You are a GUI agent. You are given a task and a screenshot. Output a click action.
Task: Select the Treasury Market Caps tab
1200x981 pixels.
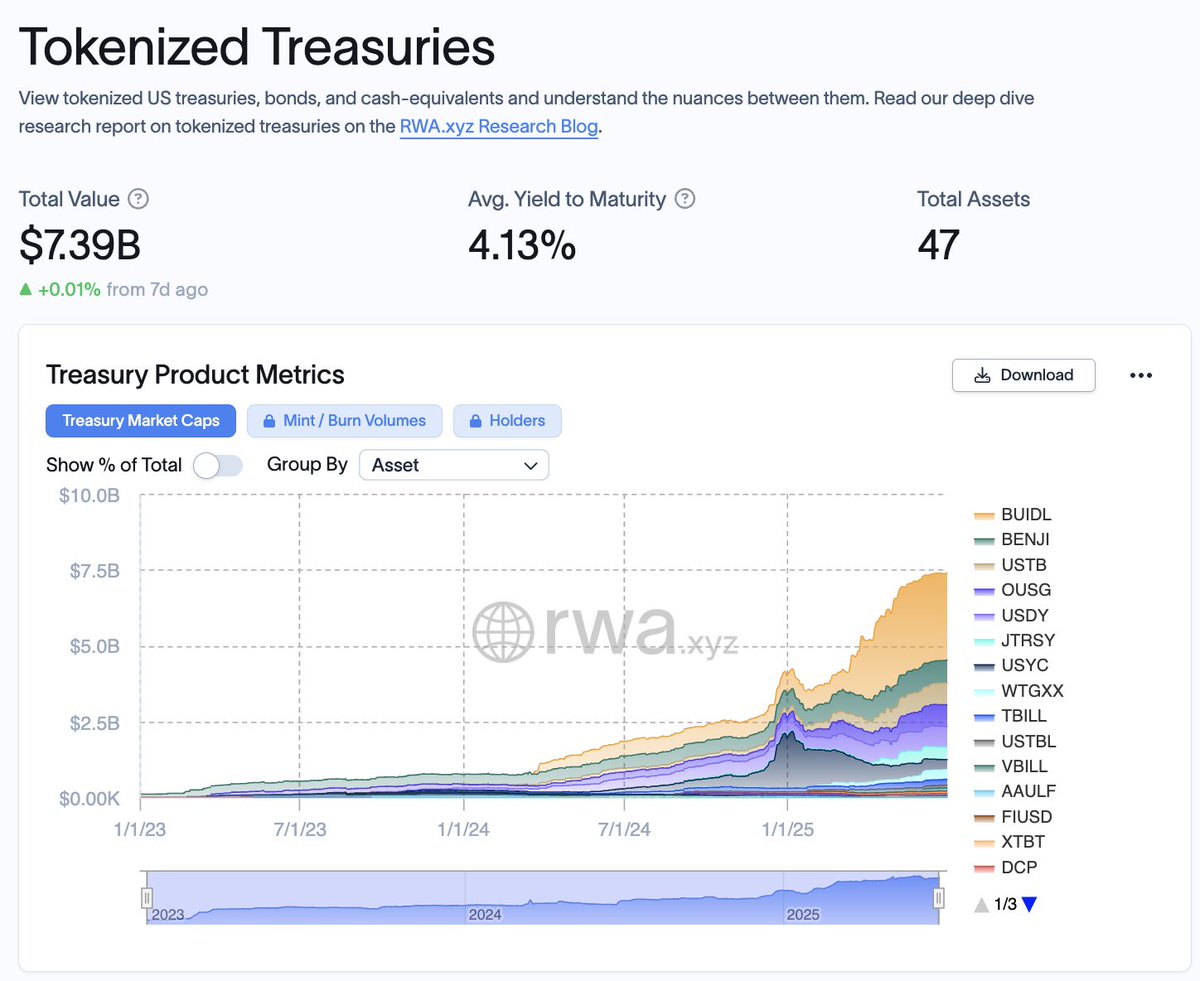tap(141, 421)
